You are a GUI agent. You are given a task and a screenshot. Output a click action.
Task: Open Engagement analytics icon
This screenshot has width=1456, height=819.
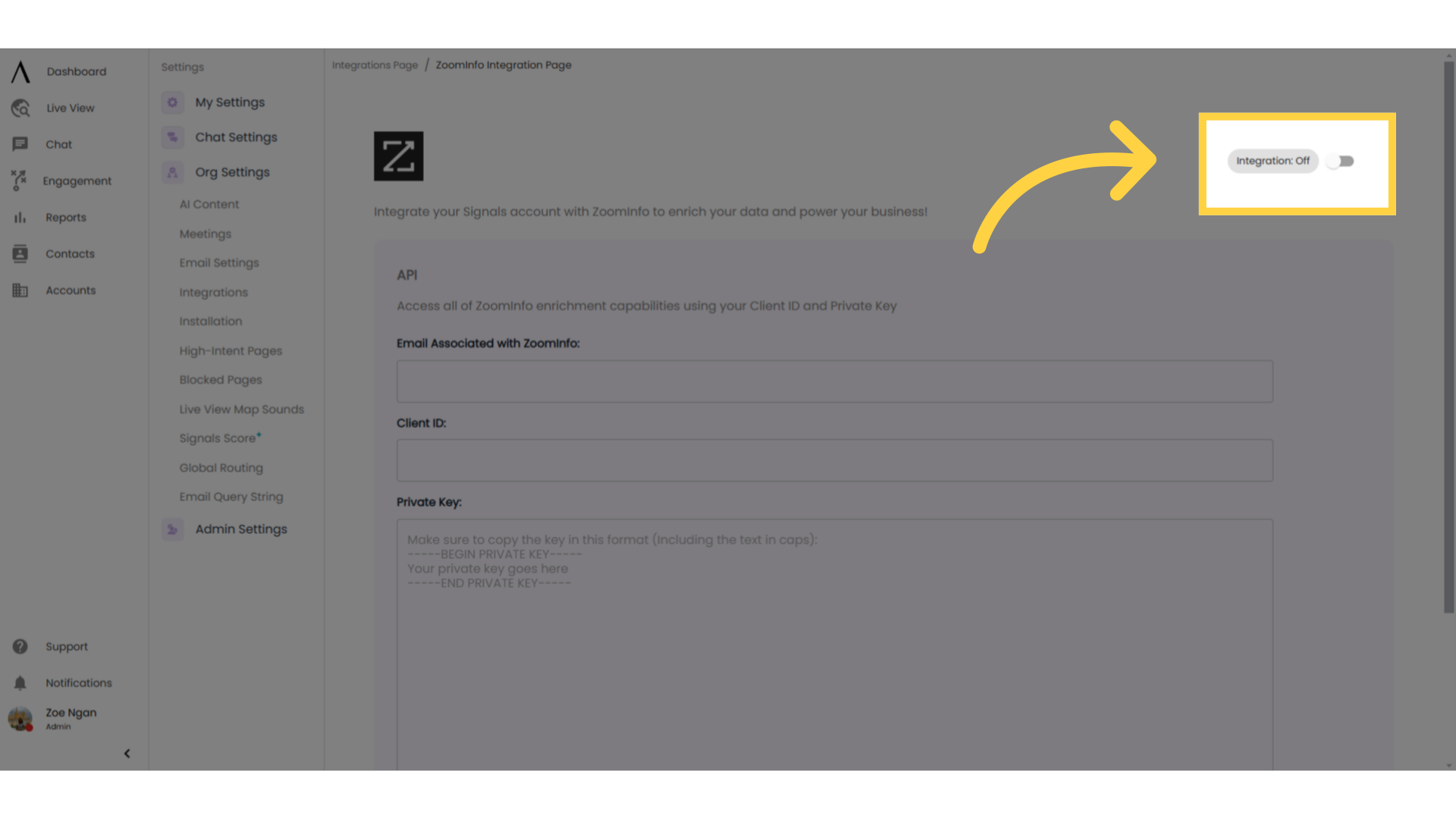click(x=18, y=180)
